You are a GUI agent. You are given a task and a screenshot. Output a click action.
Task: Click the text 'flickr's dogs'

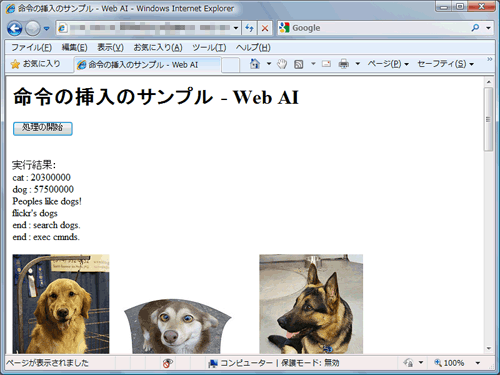pos(35,213)
